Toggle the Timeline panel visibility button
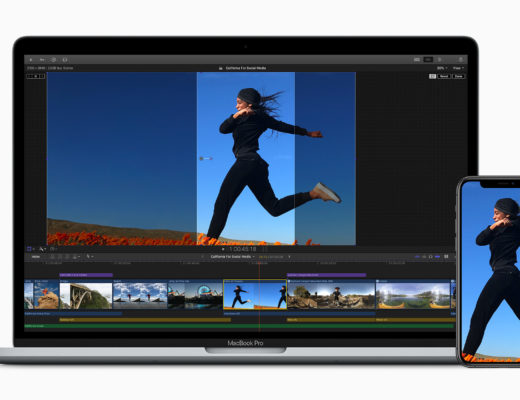Image resolution: width=520 pixels, height=400 pixels. [428, 60]
